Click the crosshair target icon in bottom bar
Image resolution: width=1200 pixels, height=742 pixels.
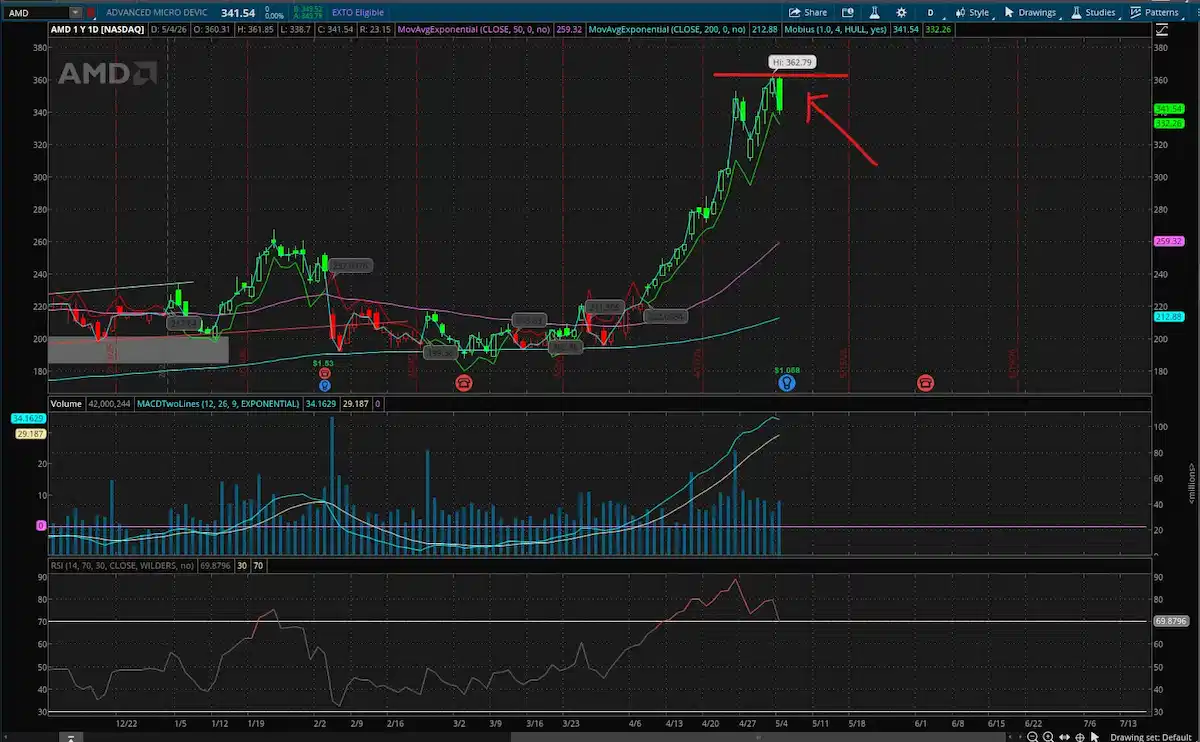point(1080,736)
